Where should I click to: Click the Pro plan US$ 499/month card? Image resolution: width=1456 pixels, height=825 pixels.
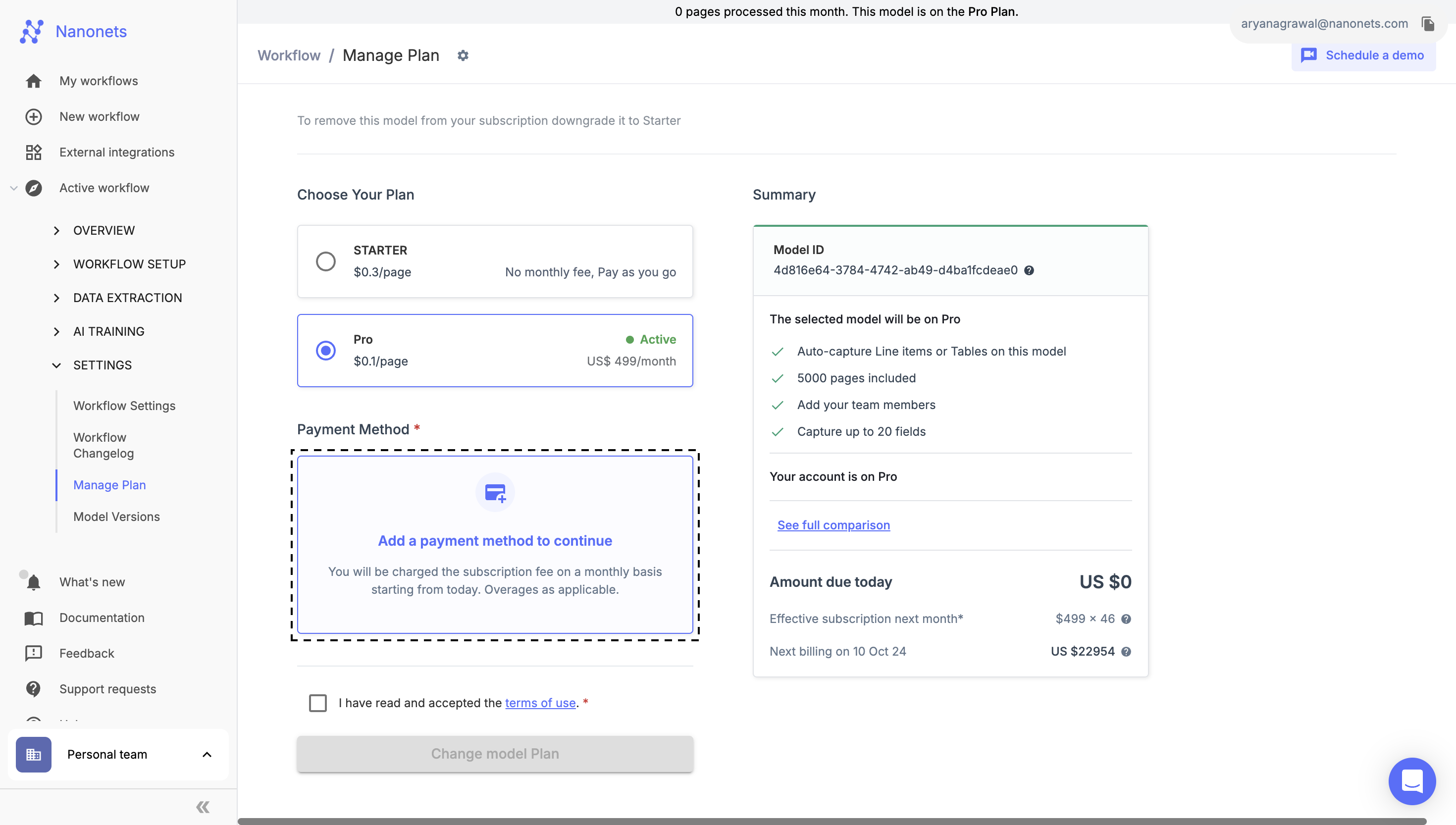pyautogui.click(x=495, y=351)
